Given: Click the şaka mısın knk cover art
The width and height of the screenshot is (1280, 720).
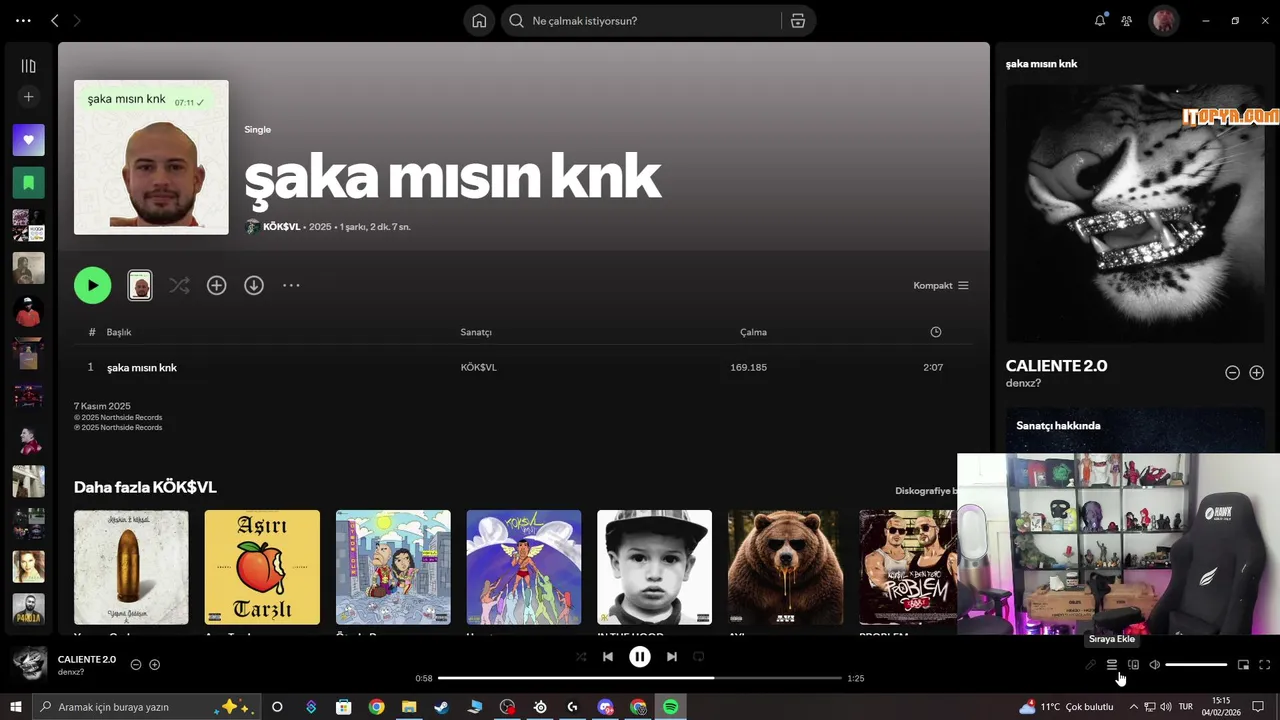Looking at the screenshot, I should click(x=151, y=157).
